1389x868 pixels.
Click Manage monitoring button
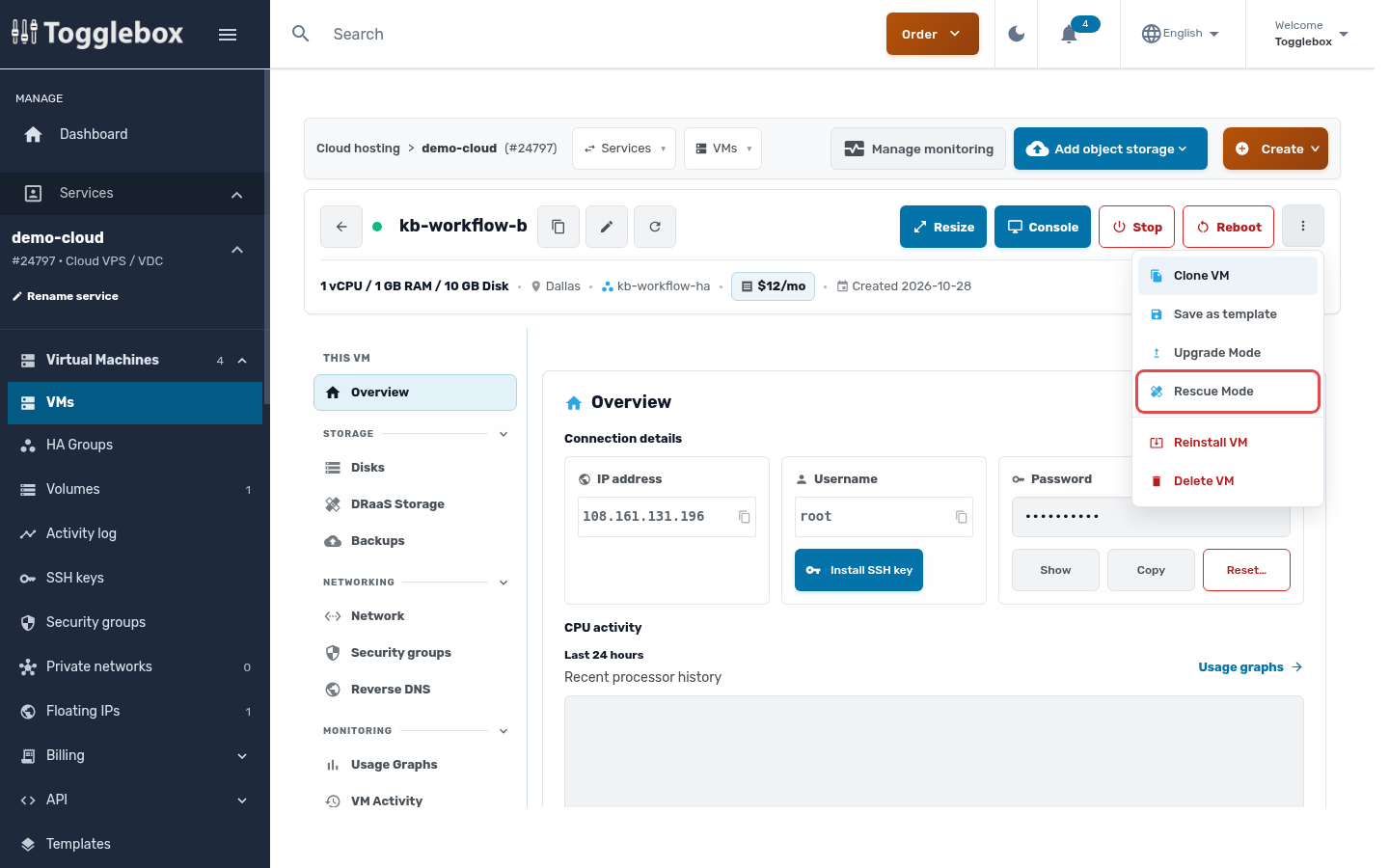[x=918, y=149]
